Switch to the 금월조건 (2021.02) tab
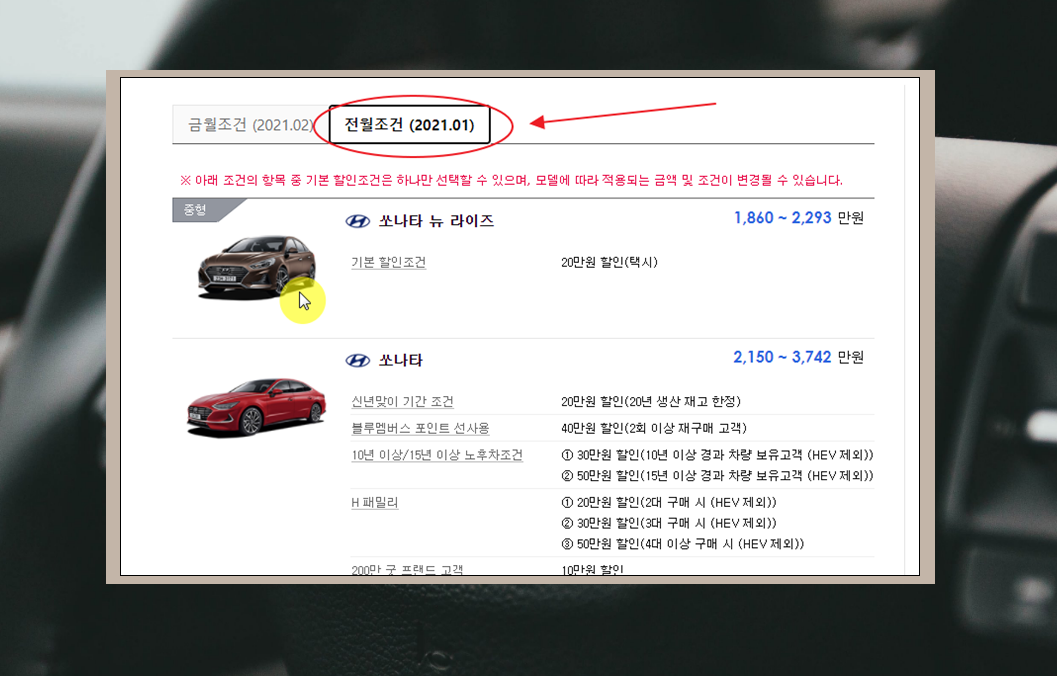This screenshot has width=1057, height=676. click(251, 125)
